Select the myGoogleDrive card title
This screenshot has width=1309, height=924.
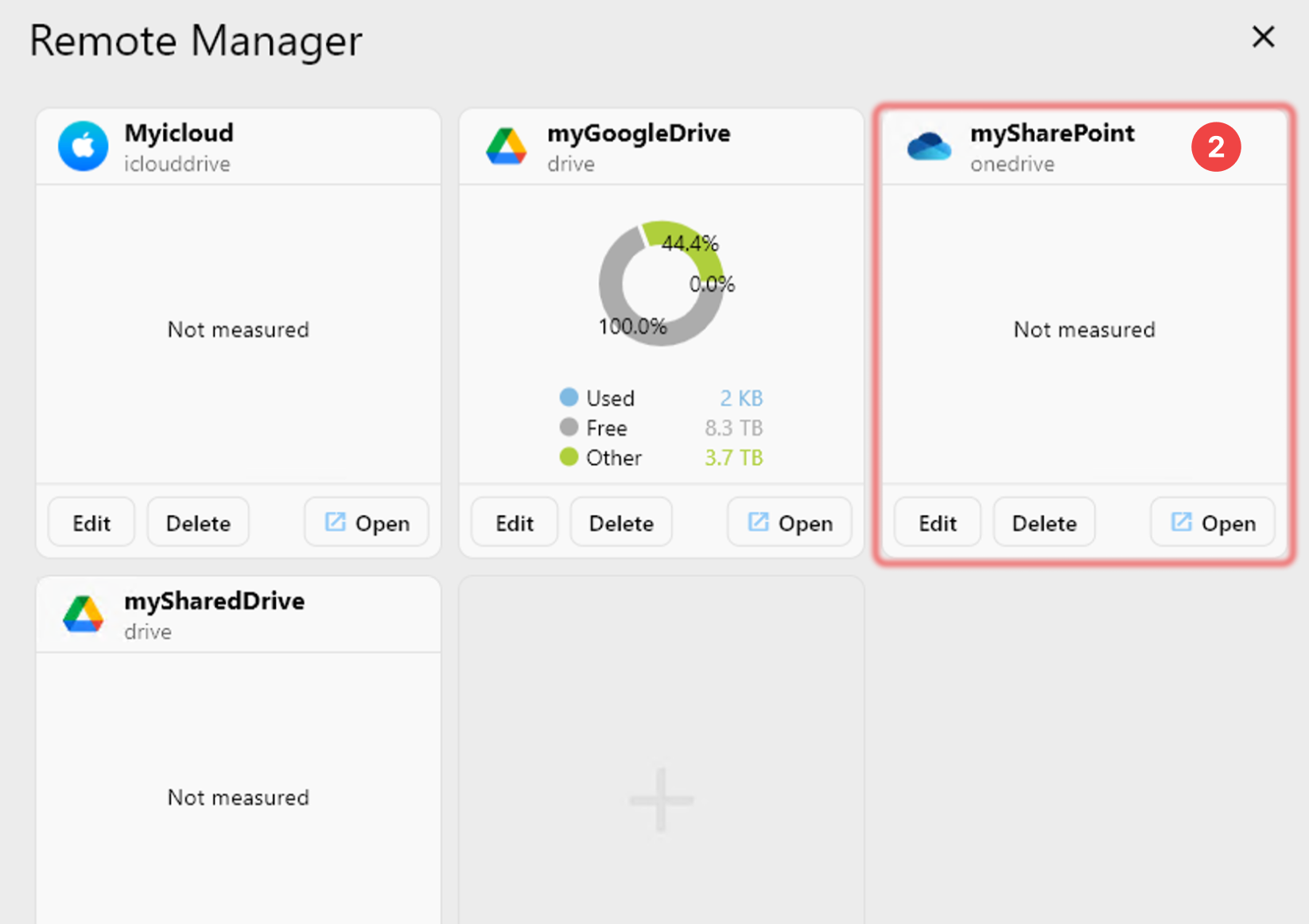639,133
